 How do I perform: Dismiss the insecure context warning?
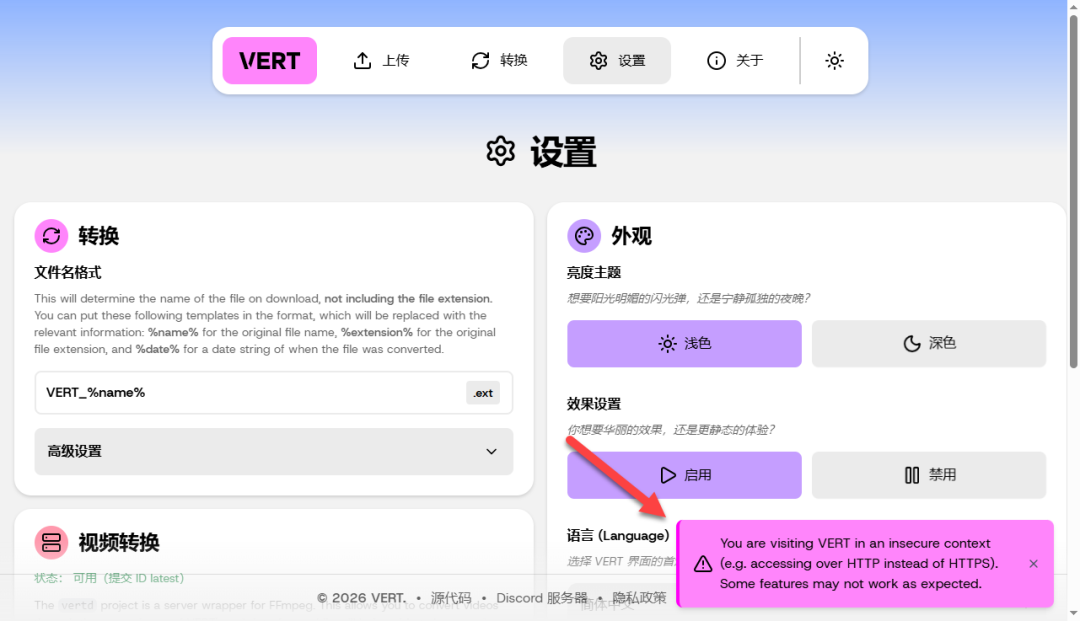tap(1033, 564)
